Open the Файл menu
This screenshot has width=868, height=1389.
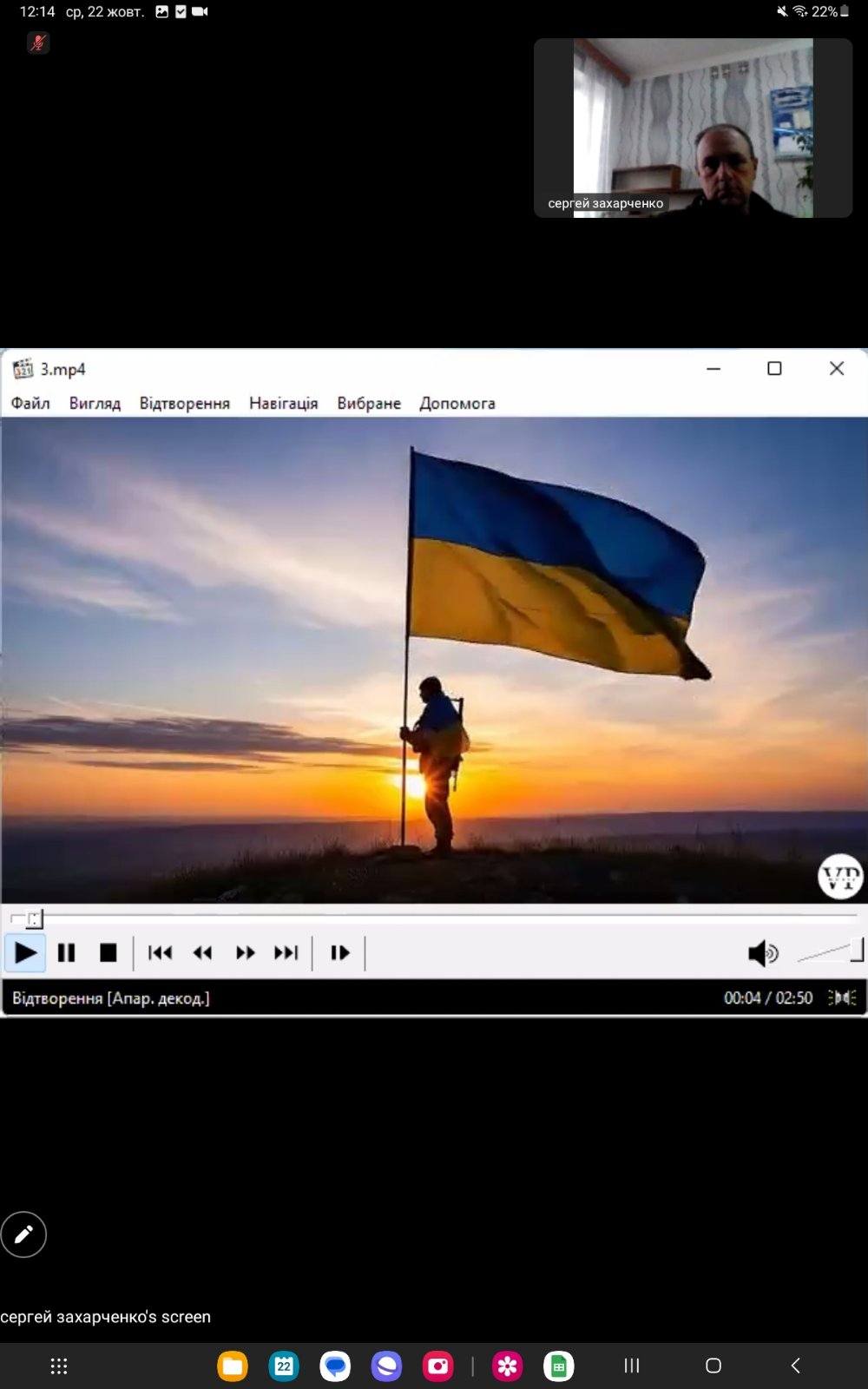coord(30,404)
